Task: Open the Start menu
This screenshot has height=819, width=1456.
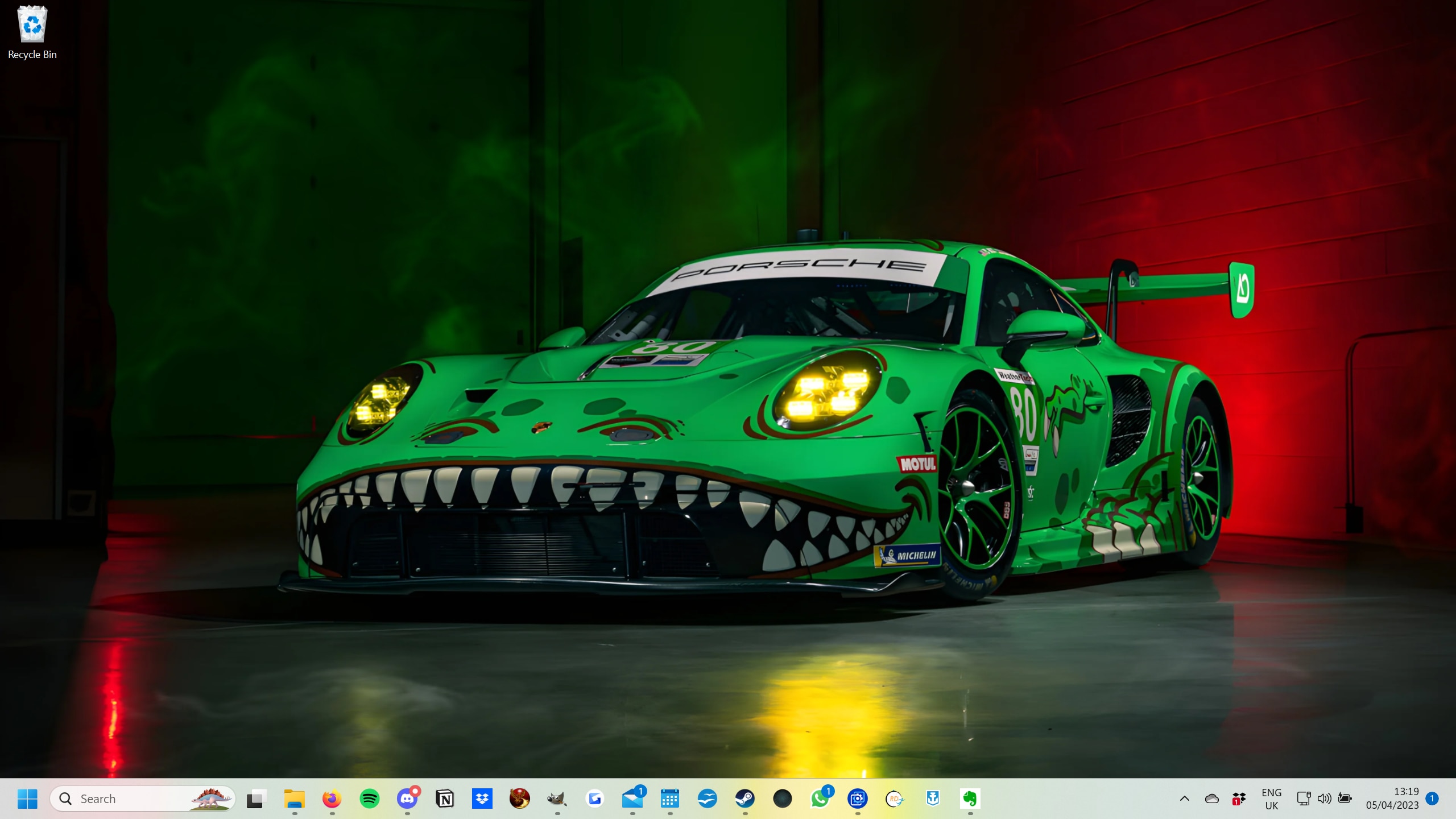Action: (x=28, y=799)
